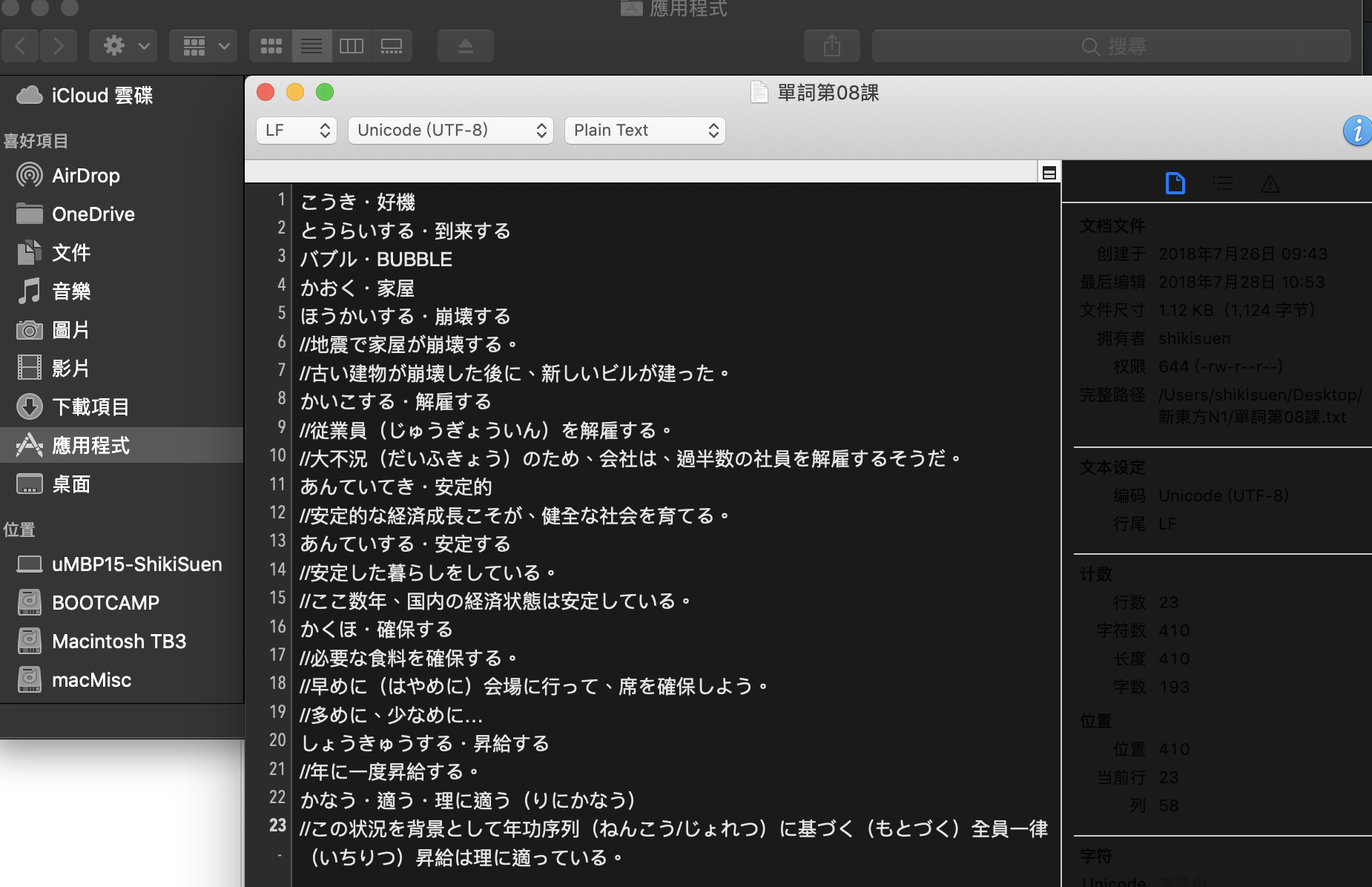Click the file path ending 單詞第08課.txt
1372x887 pixels.
click(1260, 406)
